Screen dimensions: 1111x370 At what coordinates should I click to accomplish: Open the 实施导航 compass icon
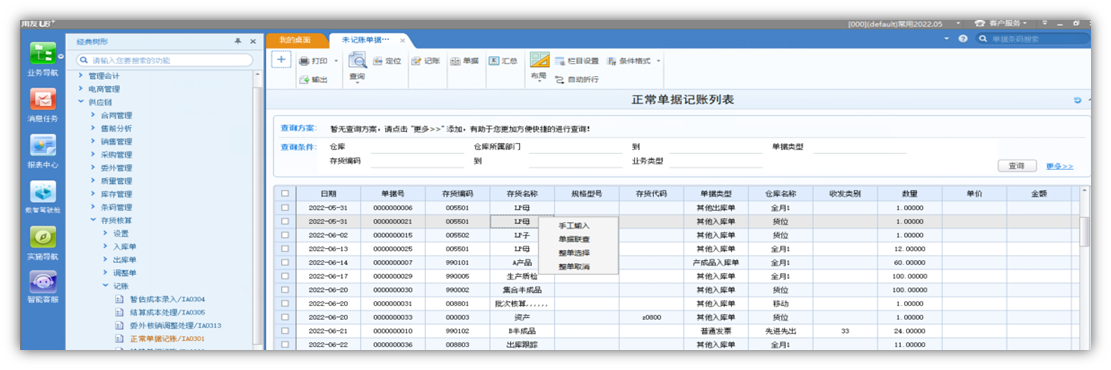coord(43,237)
